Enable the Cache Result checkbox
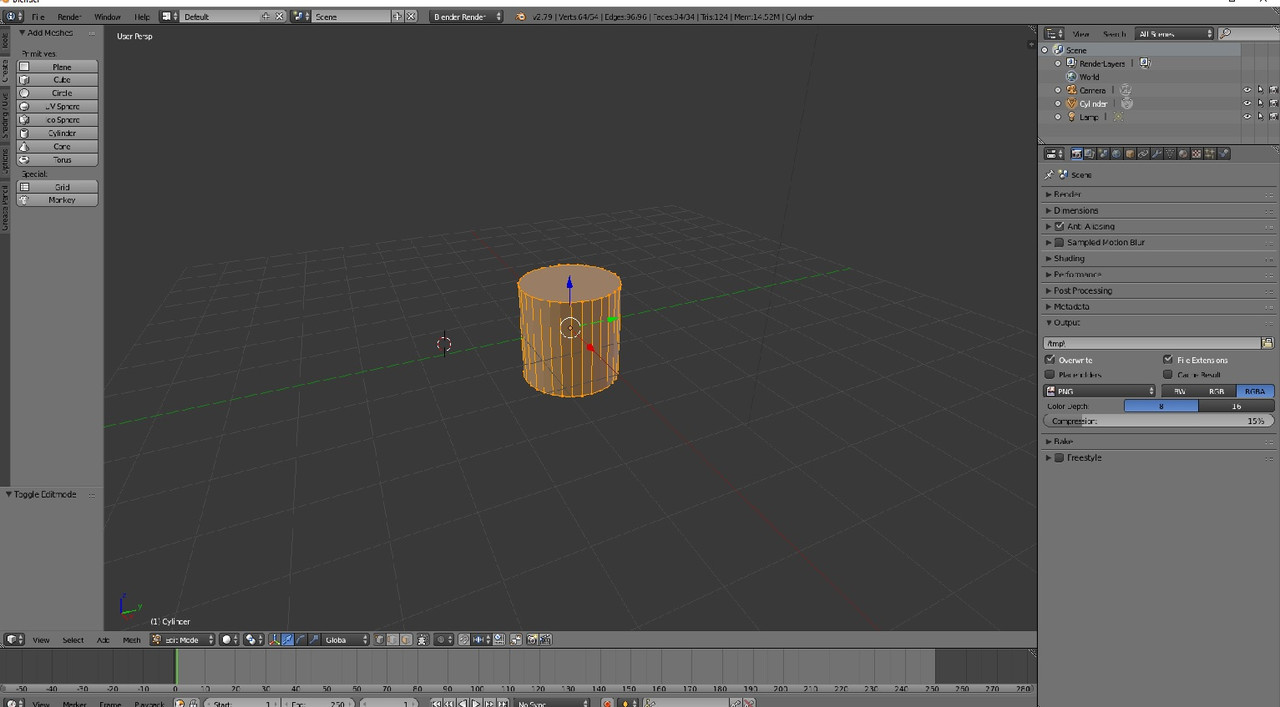This screenshot has height=707, width=1280. 1168,375
